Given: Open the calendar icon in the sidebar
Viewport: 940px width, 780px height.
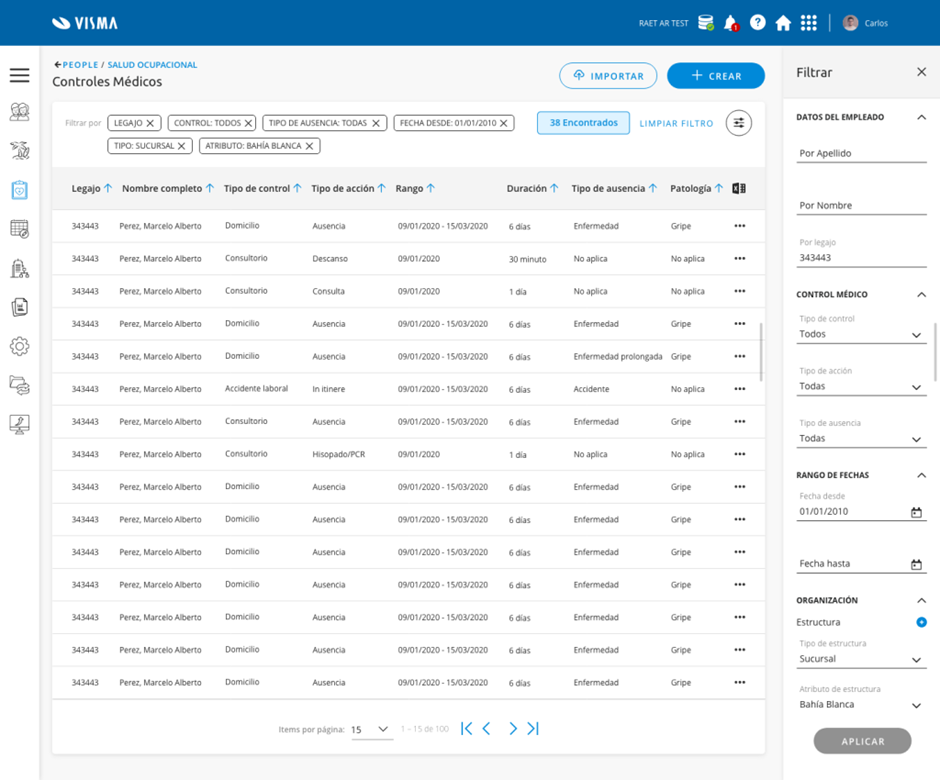Looking at the screenshot, I should click(19, 229).
